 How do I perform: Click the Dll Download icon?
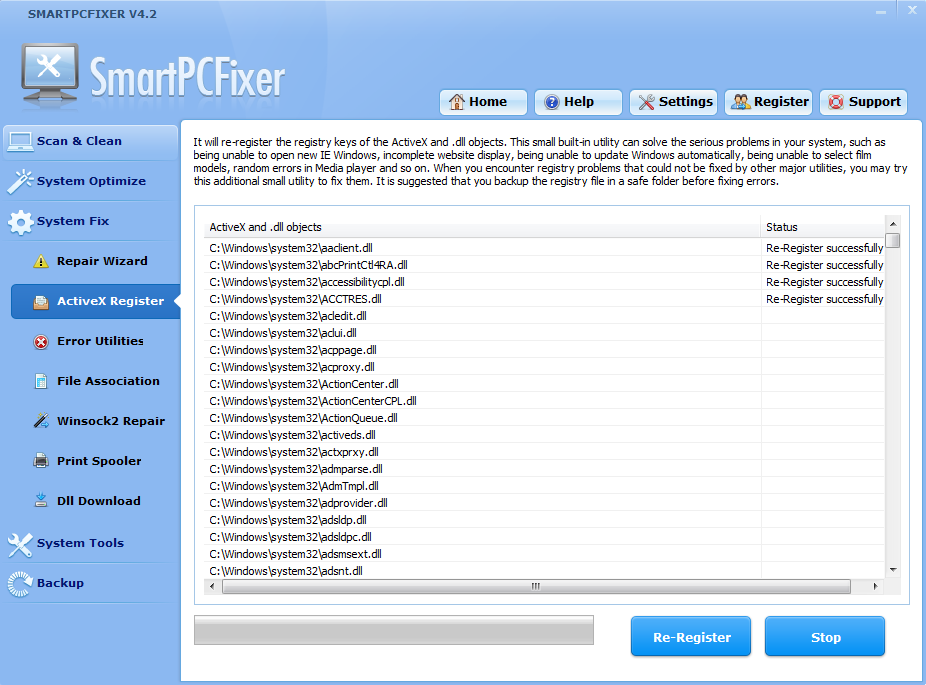click(41, 501)
